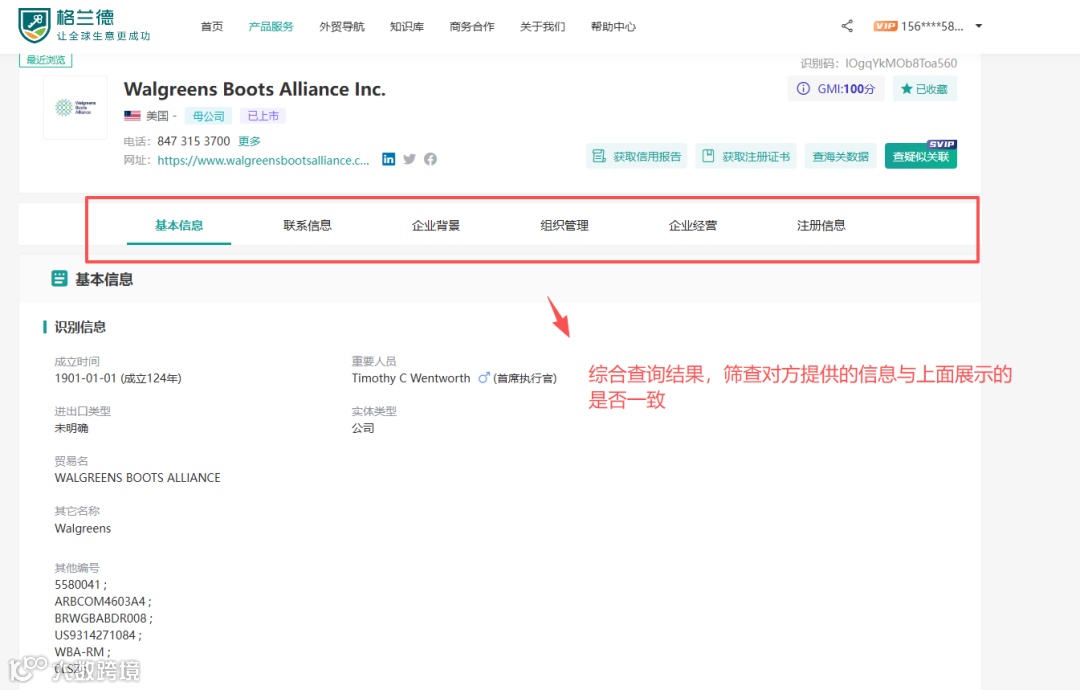
Task: Open 关于我们 in the navigation
Action: (542, 27)
